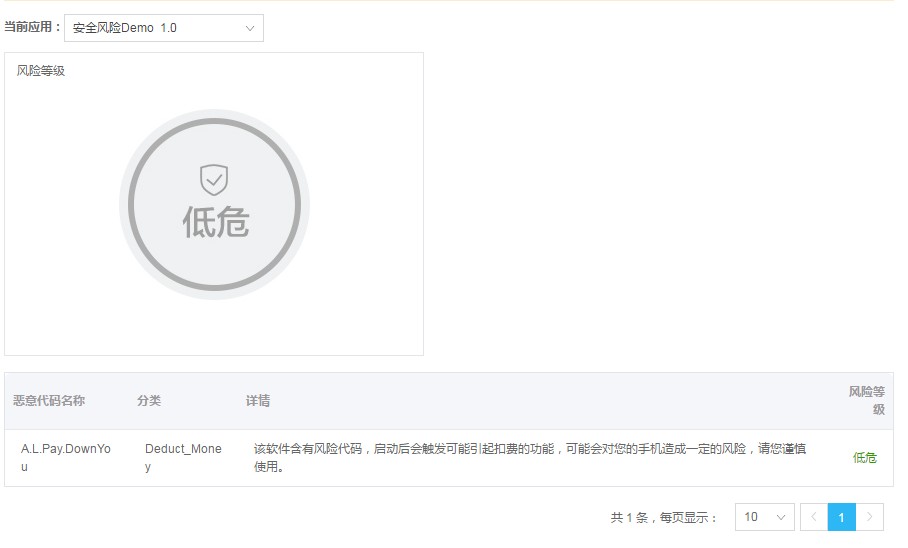Image resolution: width=908 pixels, height=548 pixels.
Task: Click the chevron arrow of the 当前应用 selector
Action: (250, 28)
